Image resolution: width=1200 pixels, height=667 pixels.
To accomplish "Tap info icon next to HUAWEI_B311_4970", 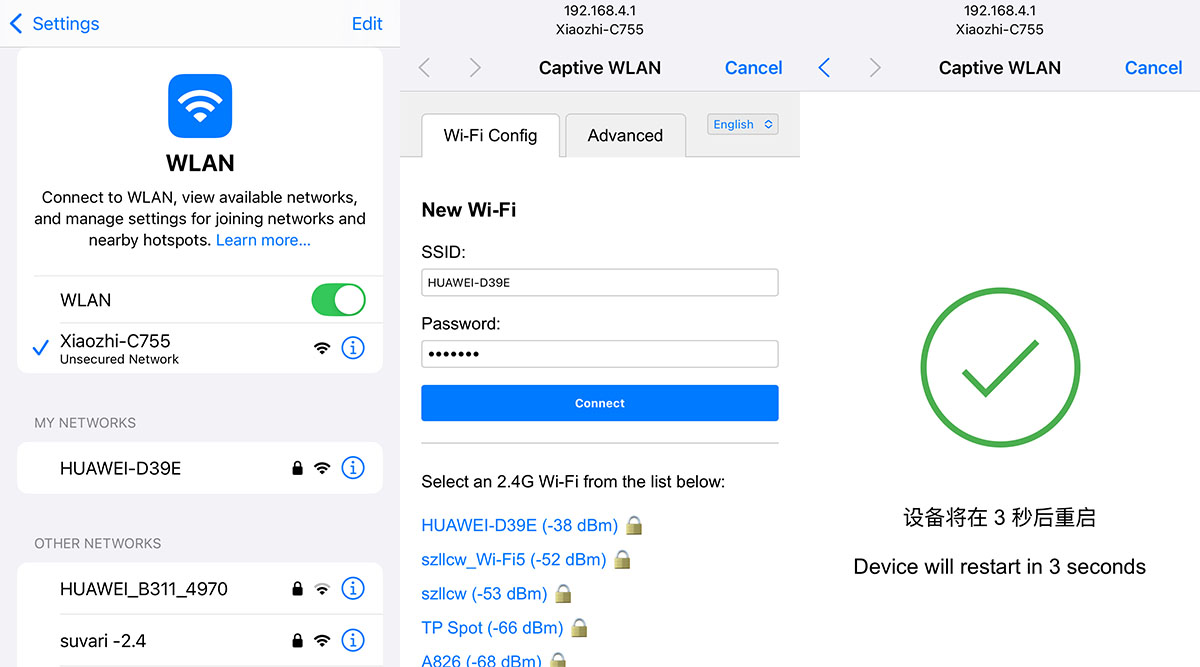I will (353, 589).
